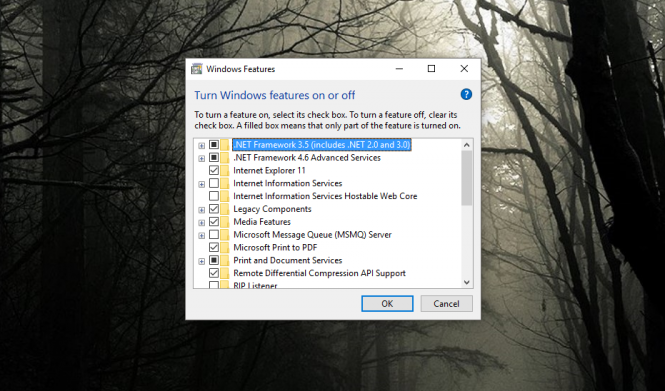Click the Cancel button

point(446,304)
